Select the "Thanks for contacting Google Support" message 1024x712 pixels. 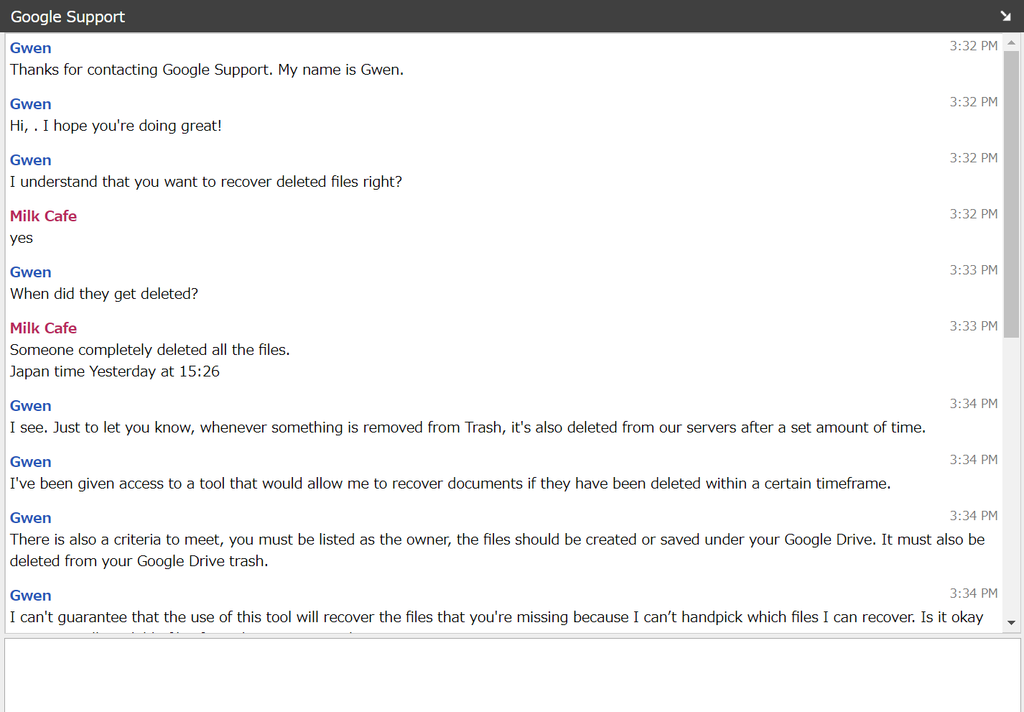(x=207, y=70)
